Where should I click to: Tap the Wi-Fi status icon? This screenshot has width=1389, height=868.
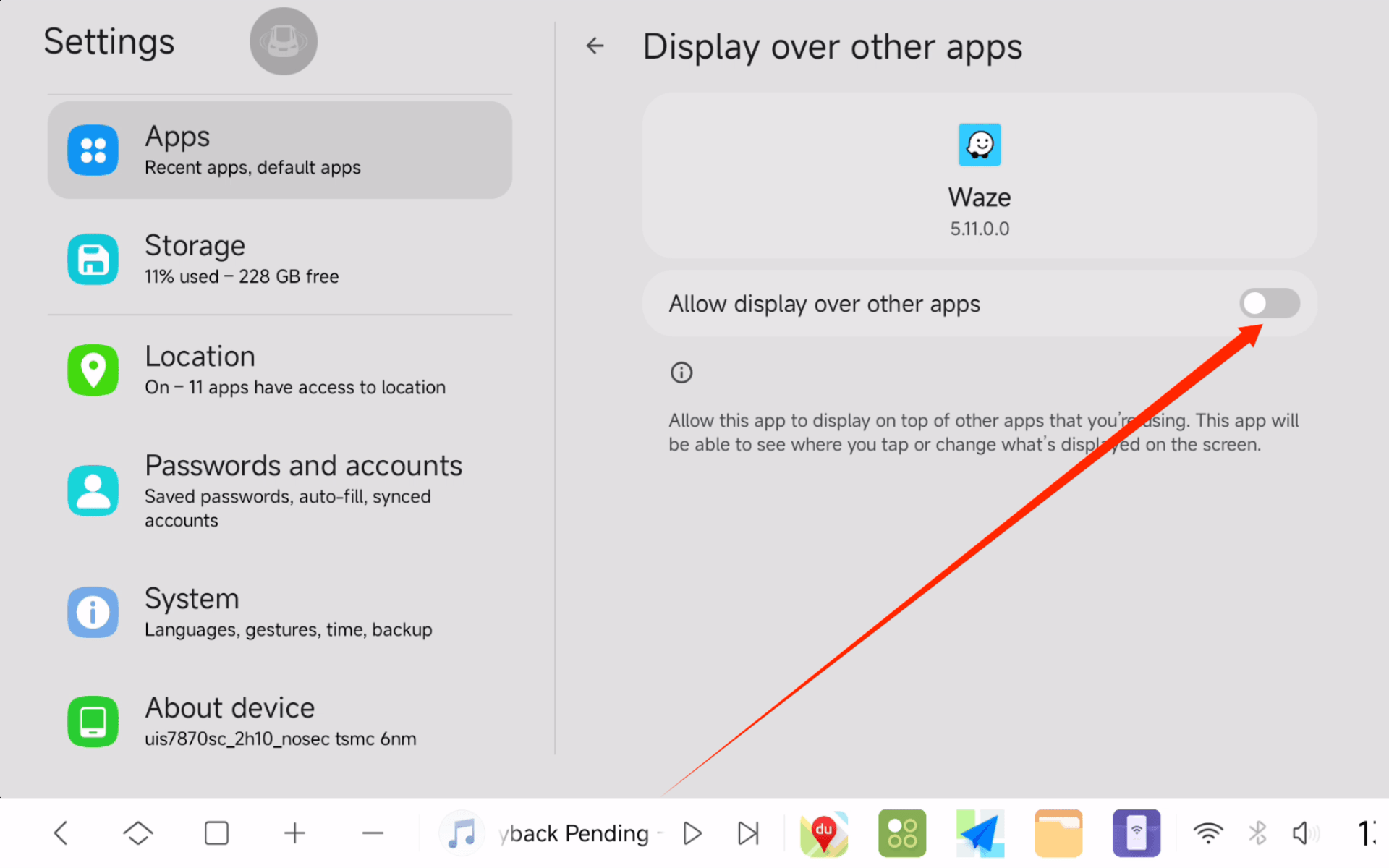[x=1207, y=833]
